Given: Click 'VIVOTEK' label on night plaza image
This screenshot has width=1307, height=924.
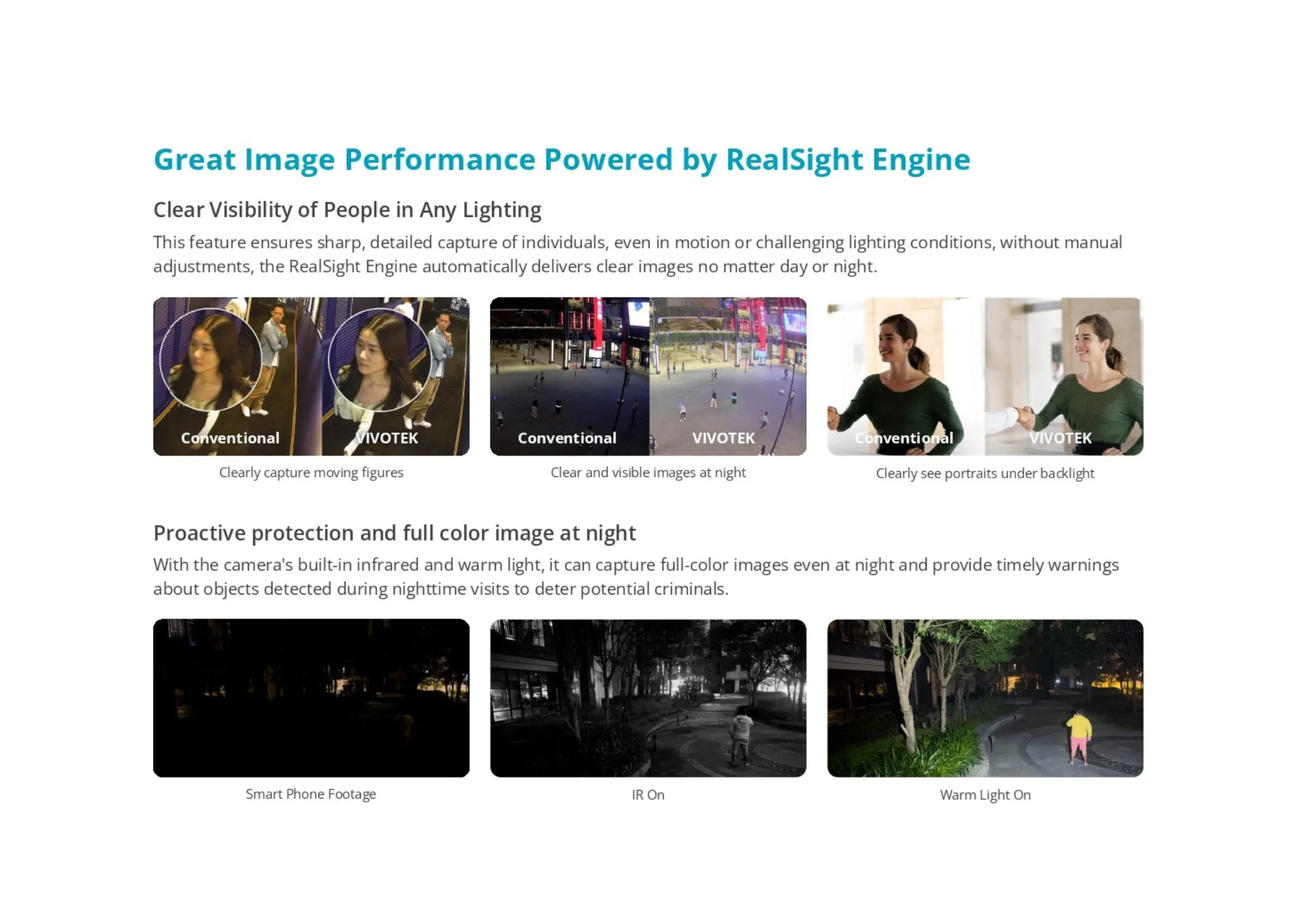Looking at the screenshot, I should pos(723,438).
